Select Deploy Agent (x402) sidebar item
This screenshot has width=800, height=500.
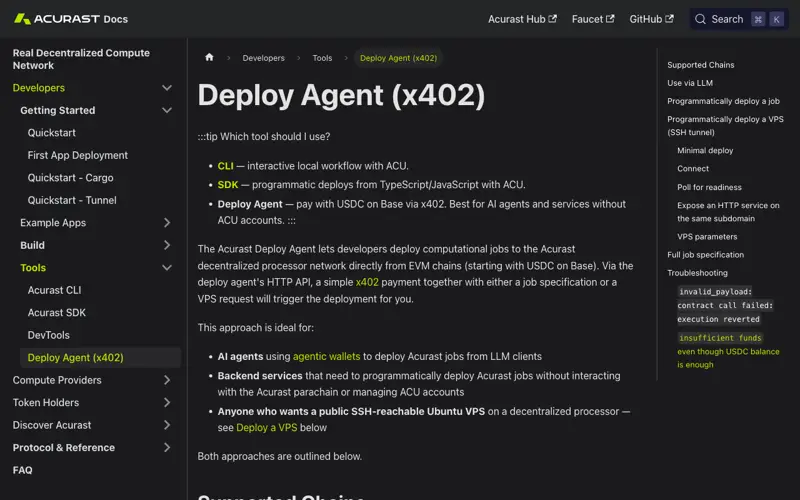click(100, 358)
